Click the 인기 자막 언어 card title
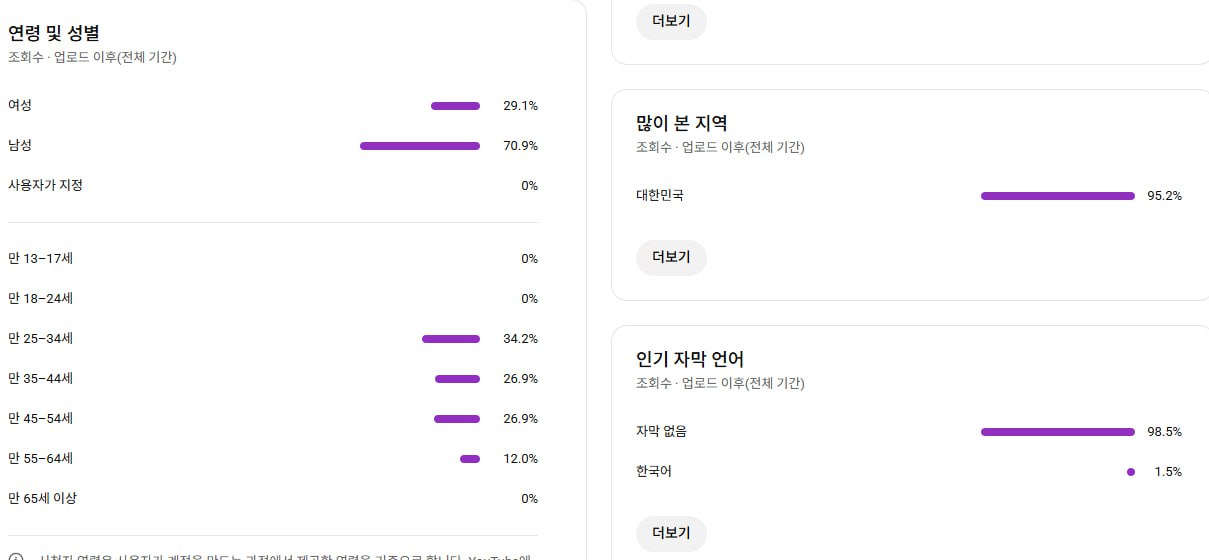 click(689, 359)
